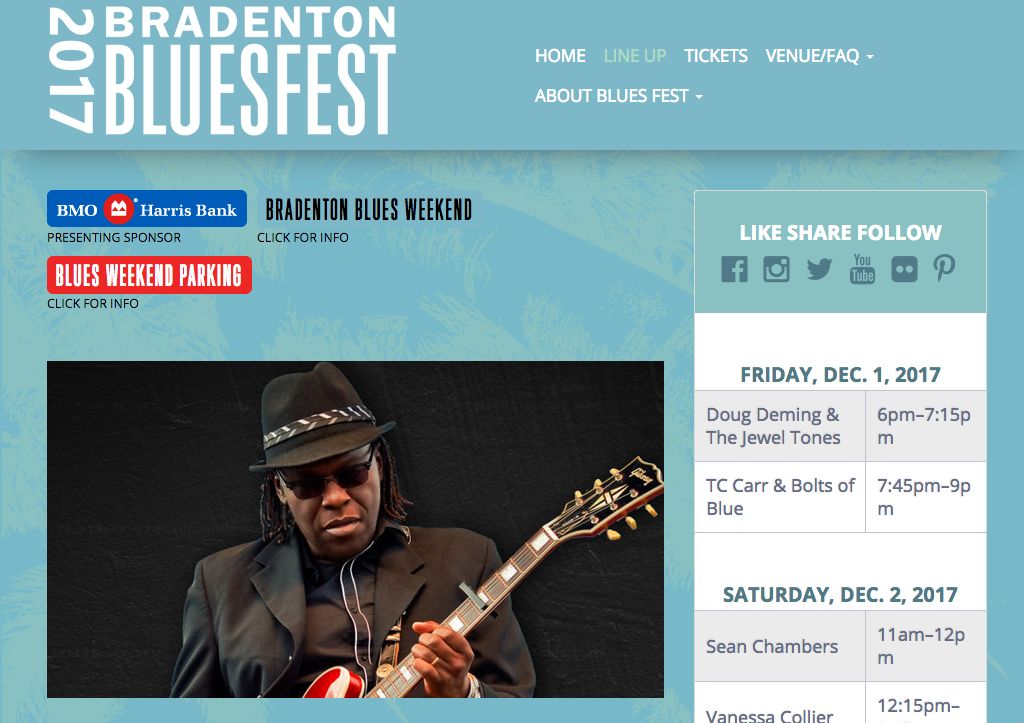Open the Pinterest icon link
Viewport: 1024px width, 723px height.
click(944, 268)
